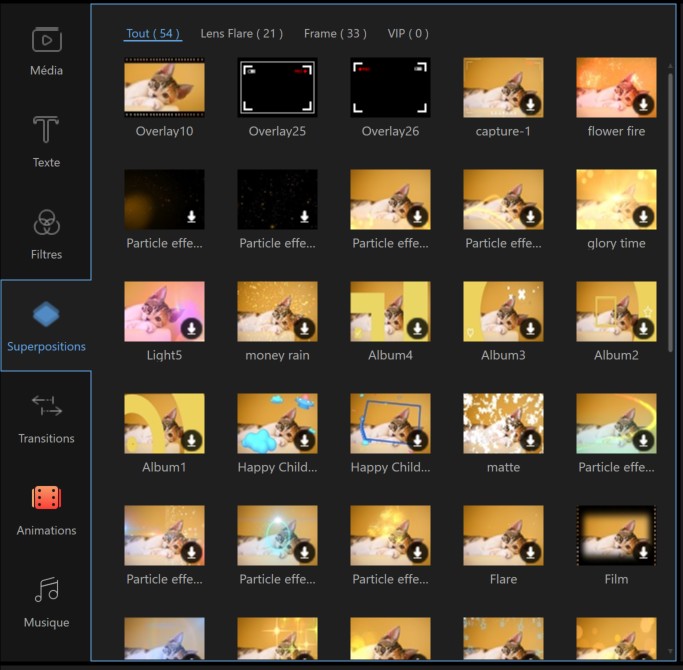Viewport: 683px width, 670px height.
Task: Click the Overlay10 label
Action: [164, 131]
